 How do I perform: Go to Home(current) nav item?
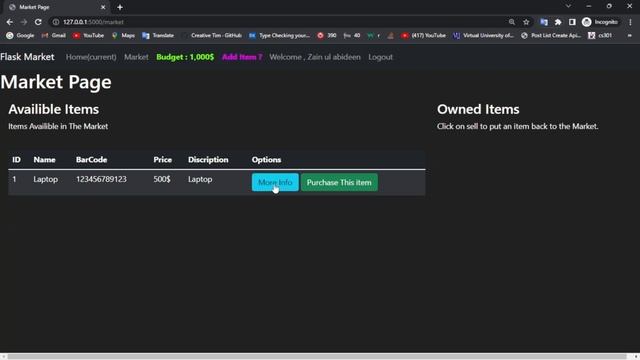[91, 57]
